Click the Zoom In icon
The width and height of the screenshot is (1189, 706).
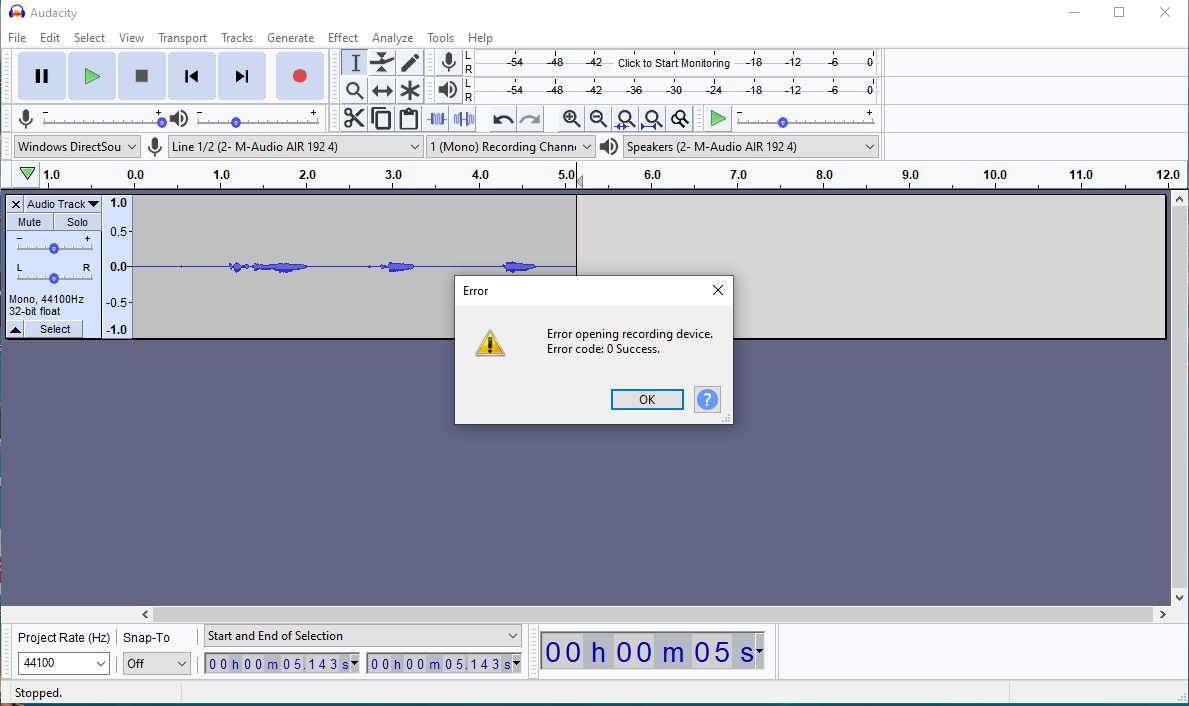tap(571, 119)
